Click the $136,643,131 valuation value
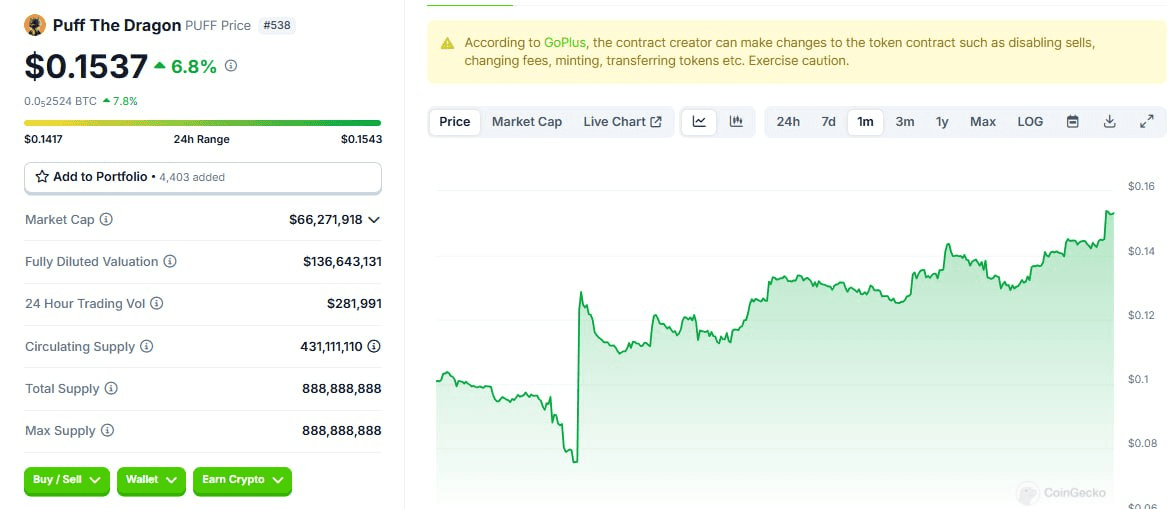Screen dimensions: 1168x509 click(342, 262)
